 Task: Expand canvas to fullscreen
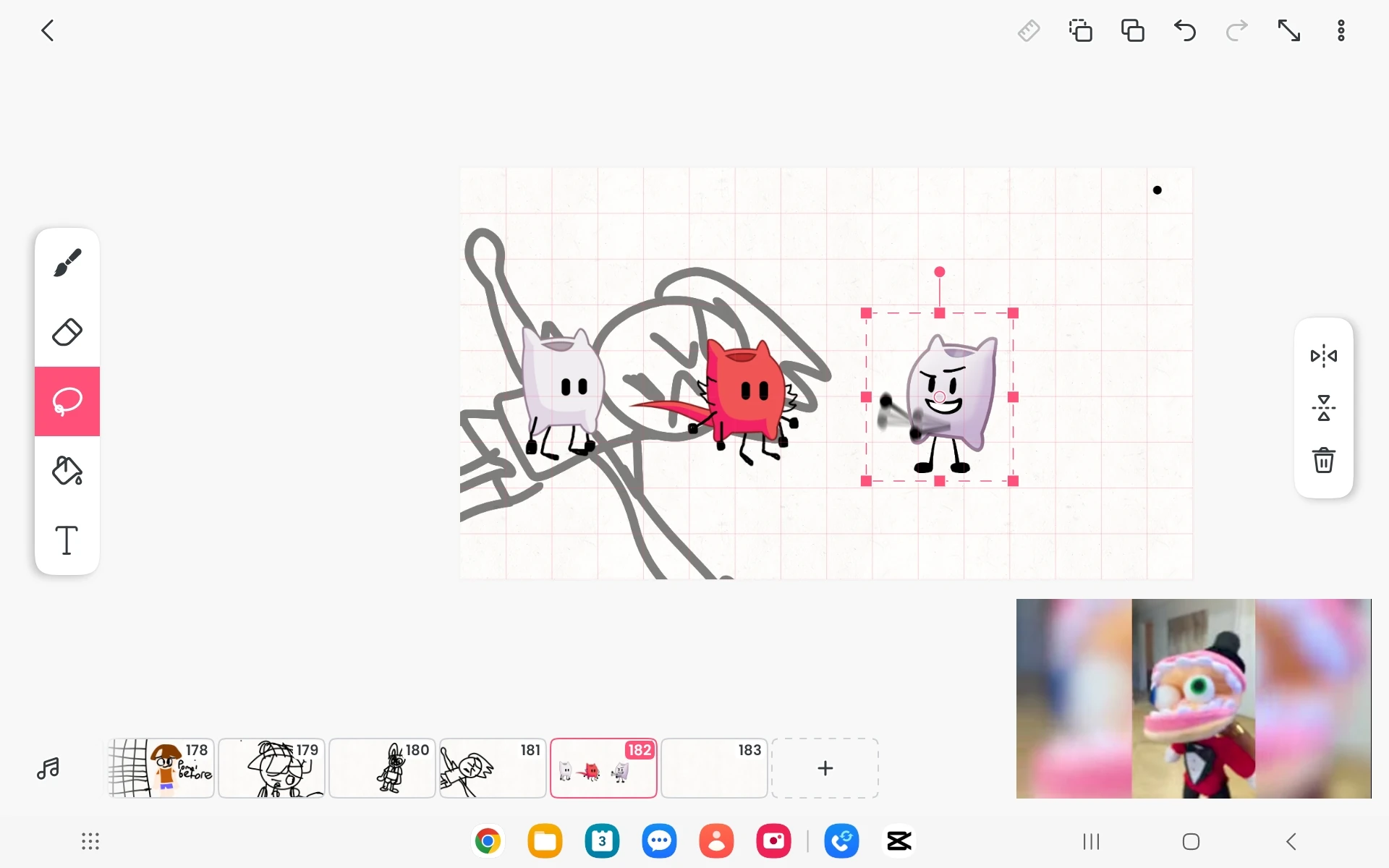point(1288,31)
